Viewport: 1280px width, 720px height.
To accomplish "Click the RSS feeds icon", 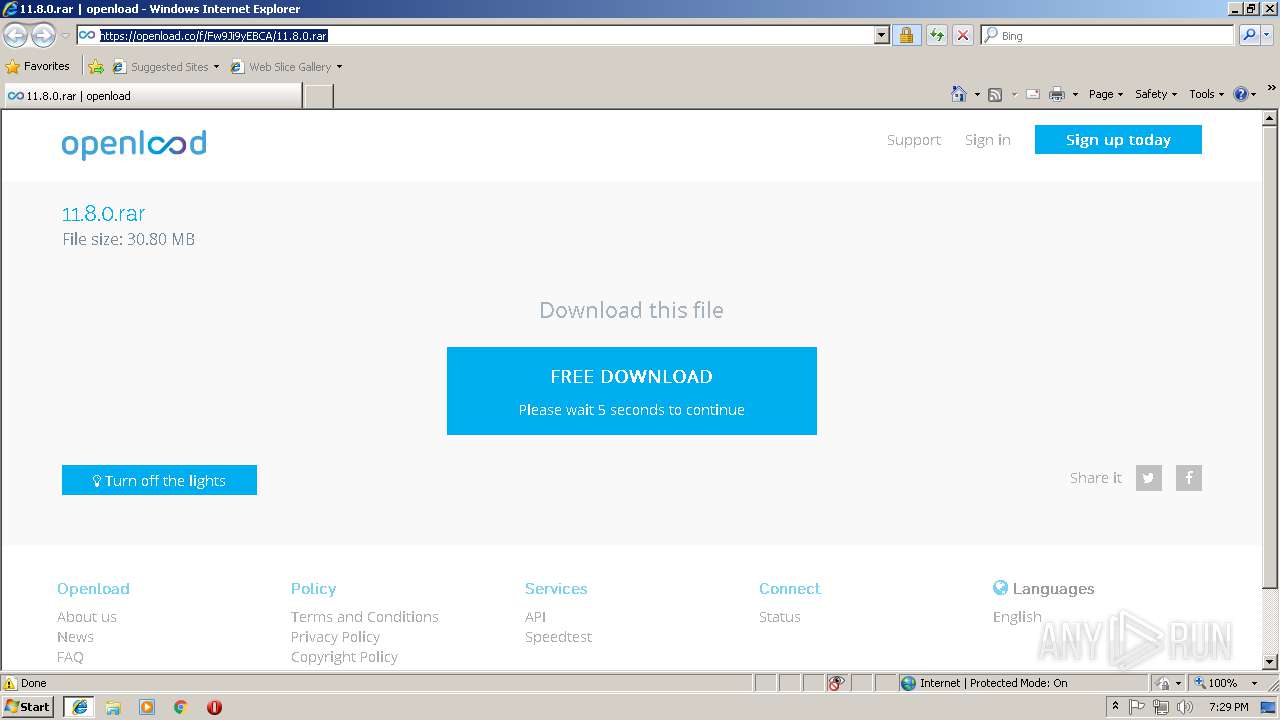I will 995,94.
